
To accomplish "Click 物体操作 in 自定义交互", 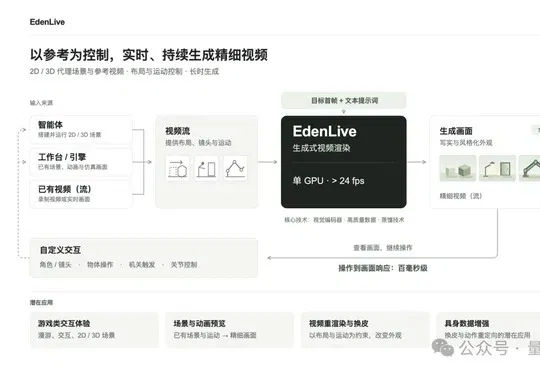I will pyautogui.click(x=100, y=265).
